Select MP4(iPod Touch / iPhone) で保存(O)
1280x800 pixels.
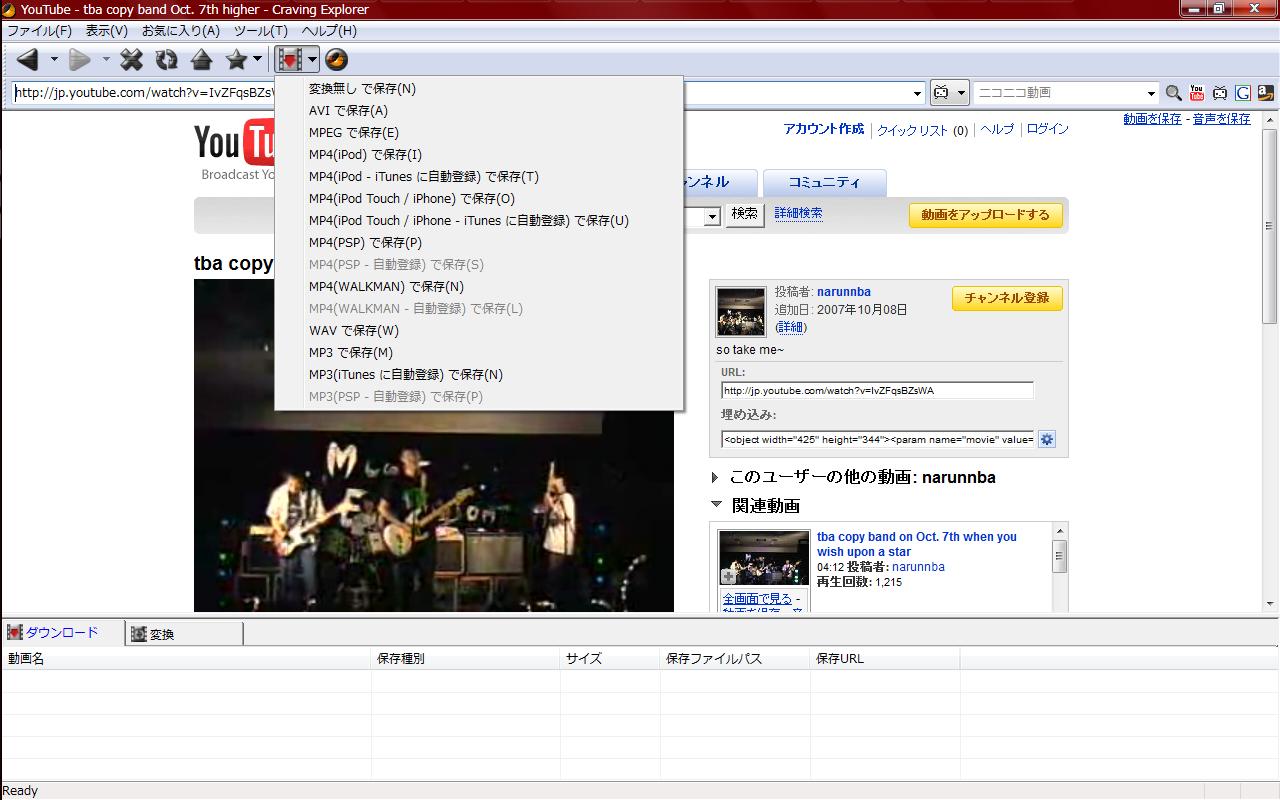point(479,199)
